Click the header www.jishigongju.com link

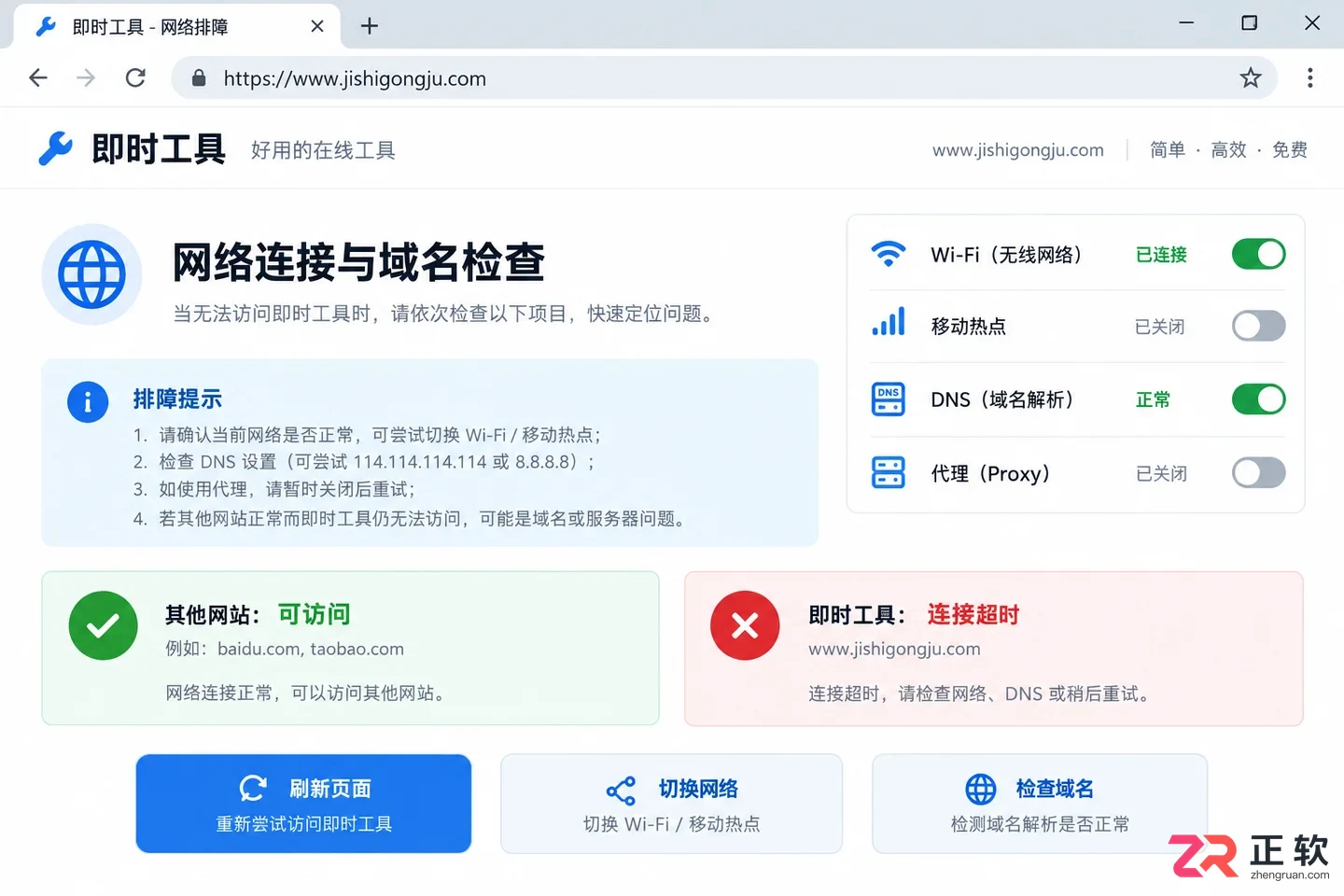[x=1018, y=150]
